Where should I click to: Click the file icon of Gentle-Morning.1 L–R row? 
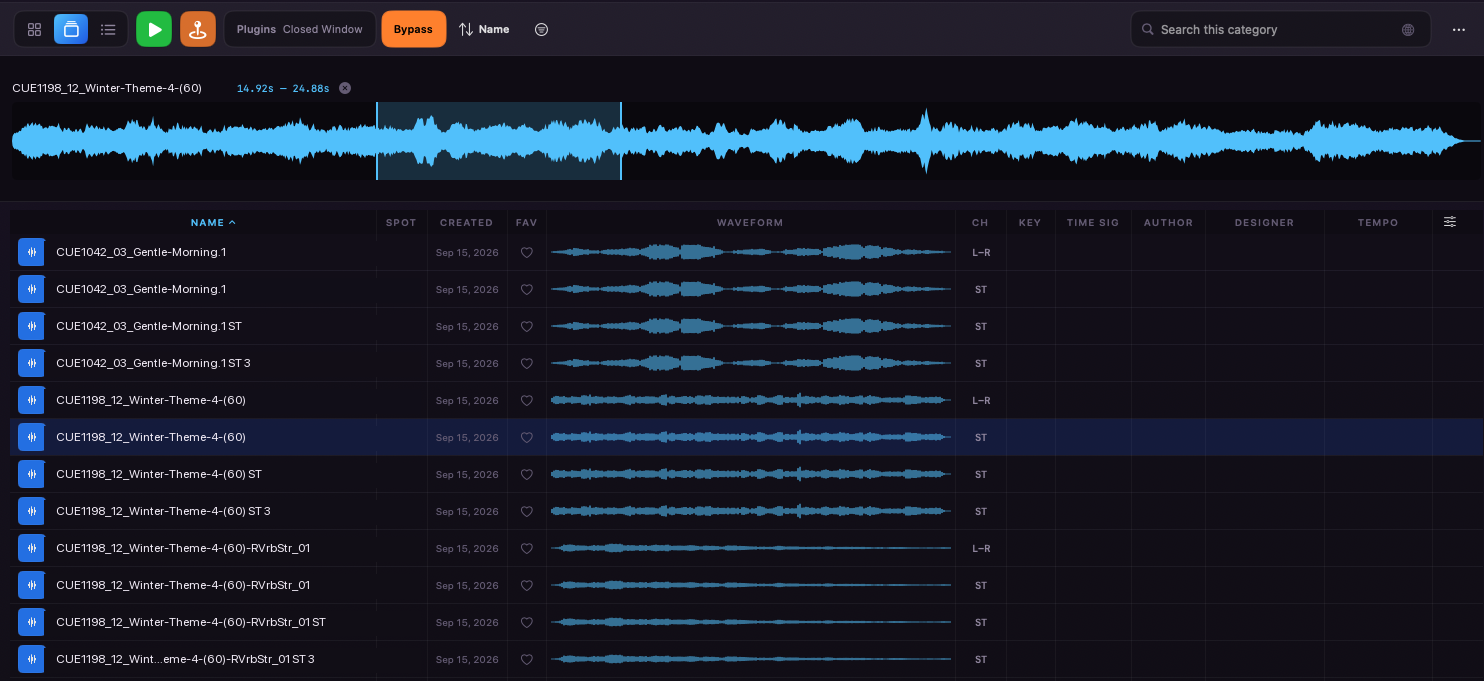[31, 252]
